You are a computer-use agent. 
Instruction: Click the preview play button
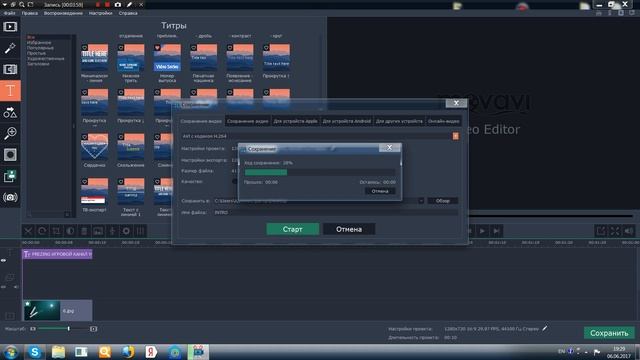(x=482, y=231)
